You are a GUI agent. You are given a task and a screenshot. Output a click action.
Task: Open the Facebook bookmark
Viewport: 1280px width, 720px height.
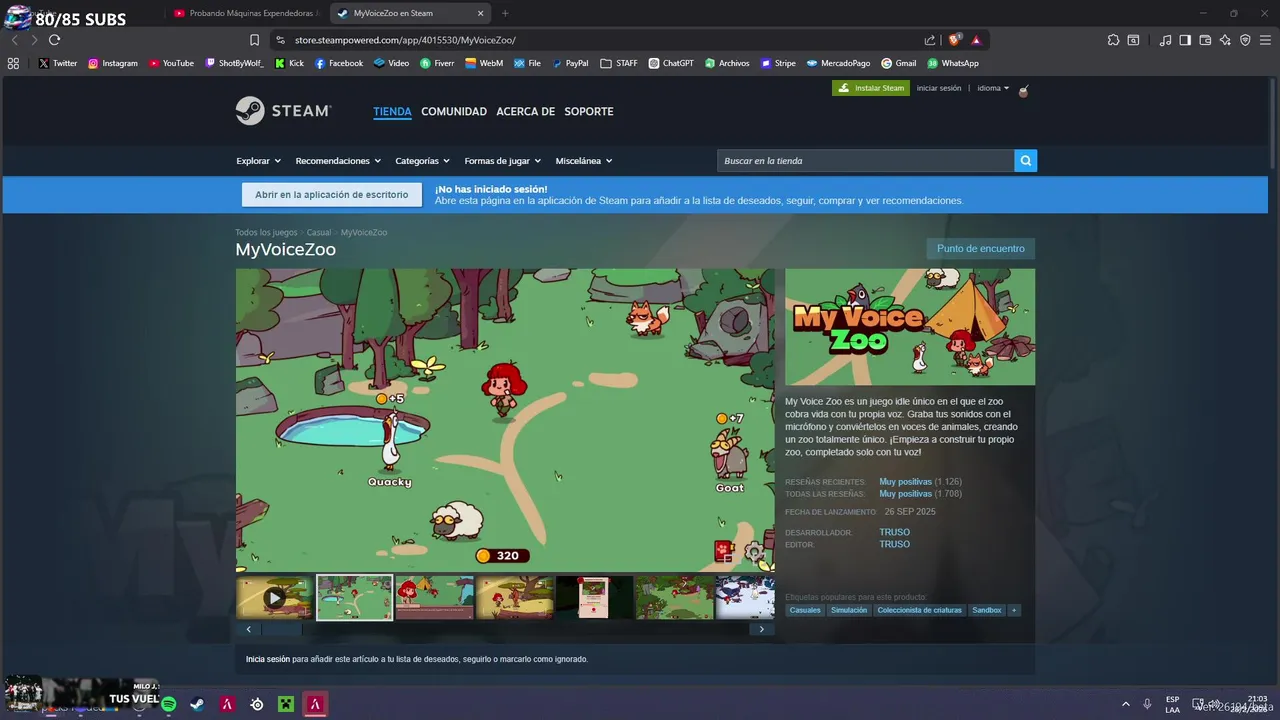pyautogui.click(x=339, y=63)
